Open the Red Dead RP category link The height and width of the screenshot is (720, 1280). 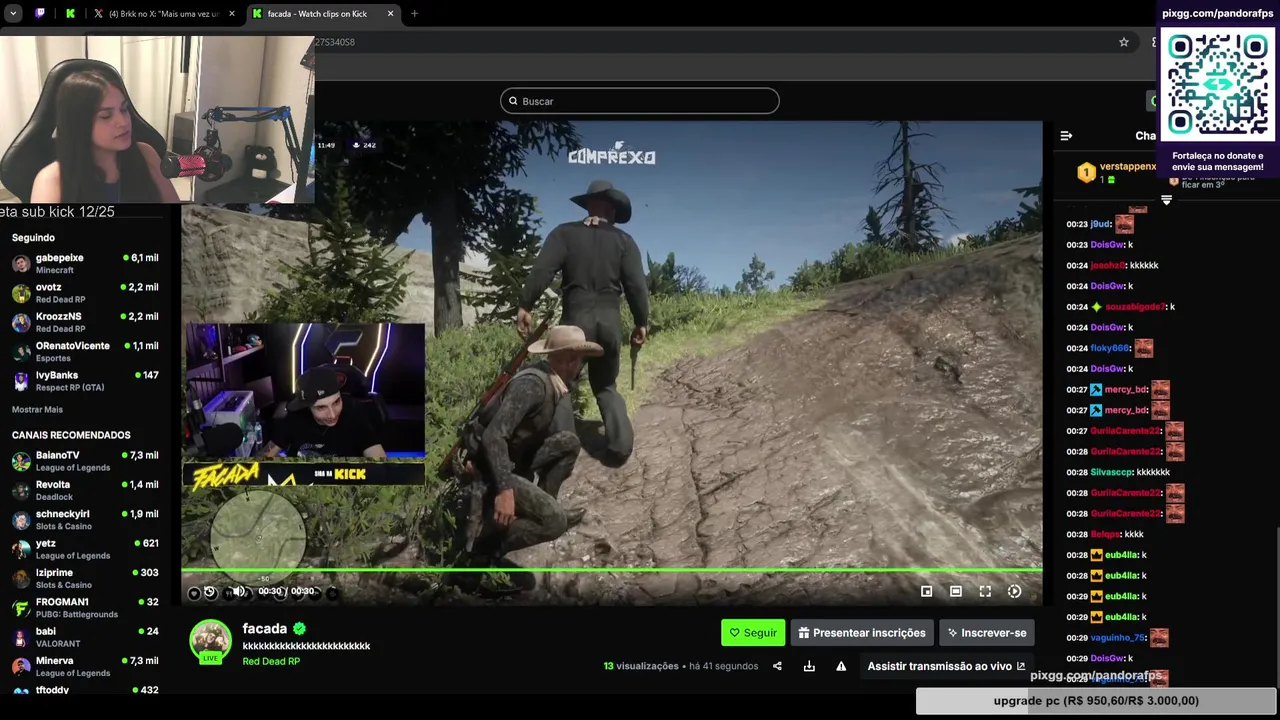(271, 661)
